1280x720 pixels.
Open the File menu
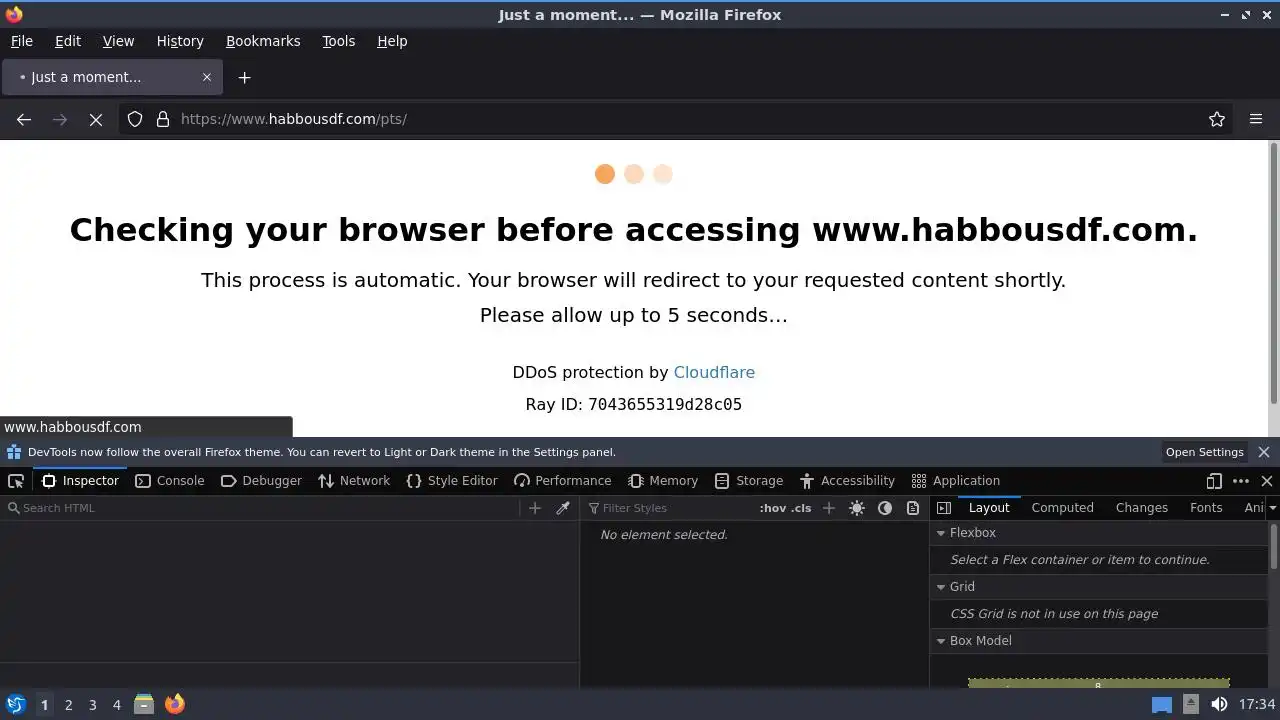[22, 41]
